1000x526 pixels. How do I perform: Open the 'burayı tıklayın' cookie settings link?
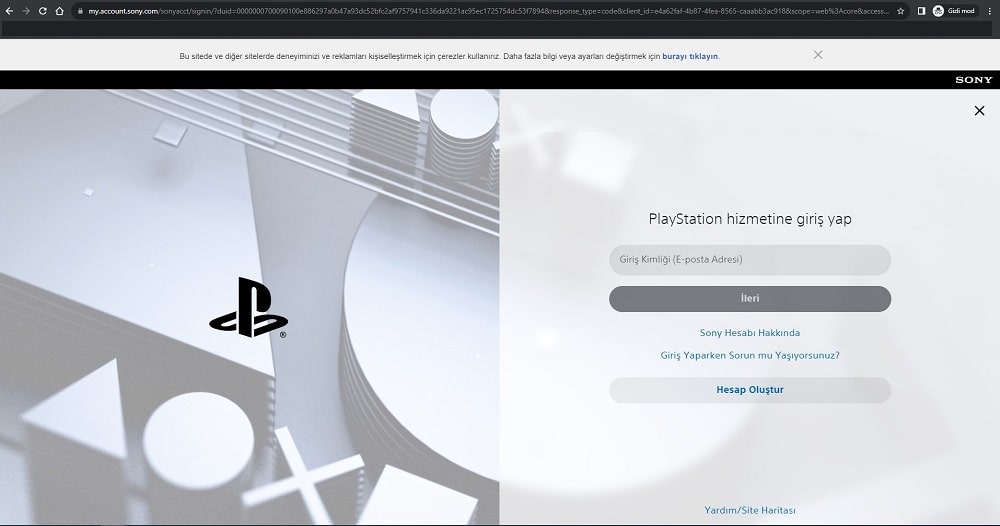(690, 56)
